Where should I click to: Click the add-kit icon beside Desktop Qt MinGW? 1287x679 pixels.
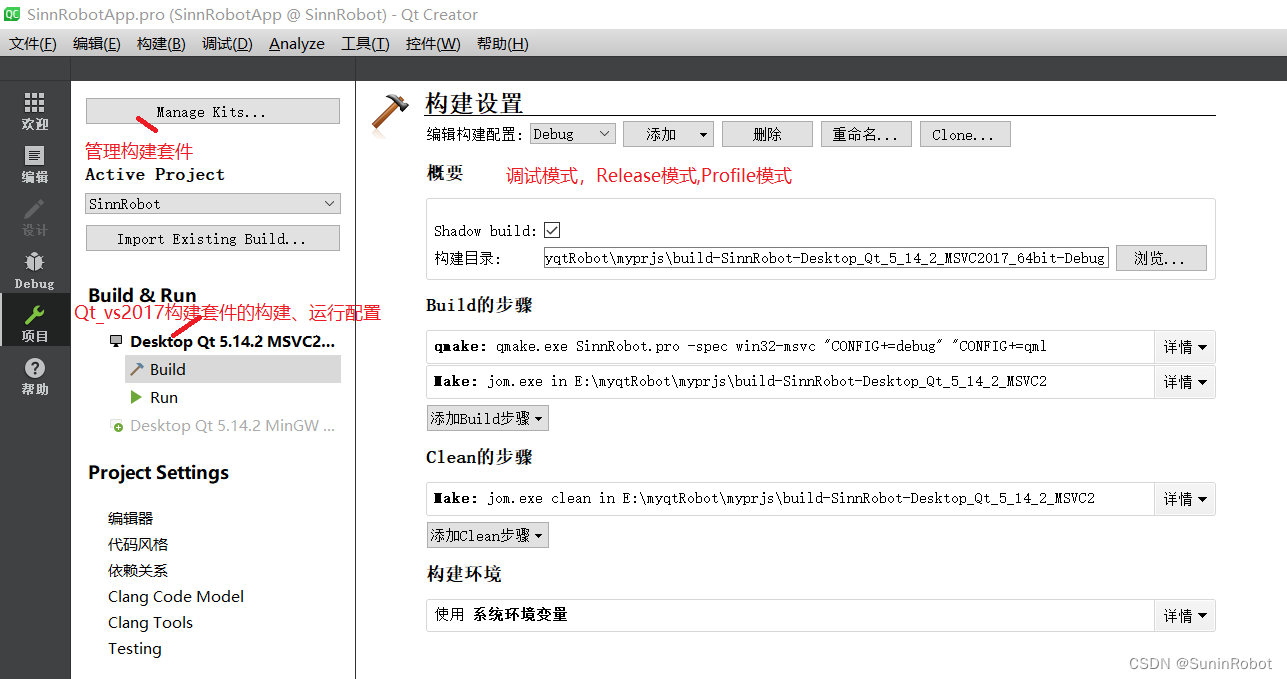[x=116, y=426]
